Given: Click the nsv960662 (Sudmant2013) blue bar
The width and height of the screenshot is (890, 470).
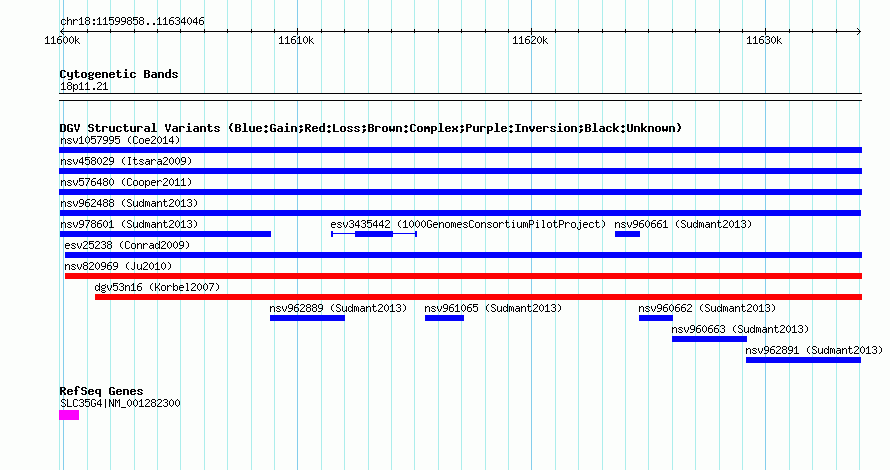Looking at the screenshot, I should point(656,318).
